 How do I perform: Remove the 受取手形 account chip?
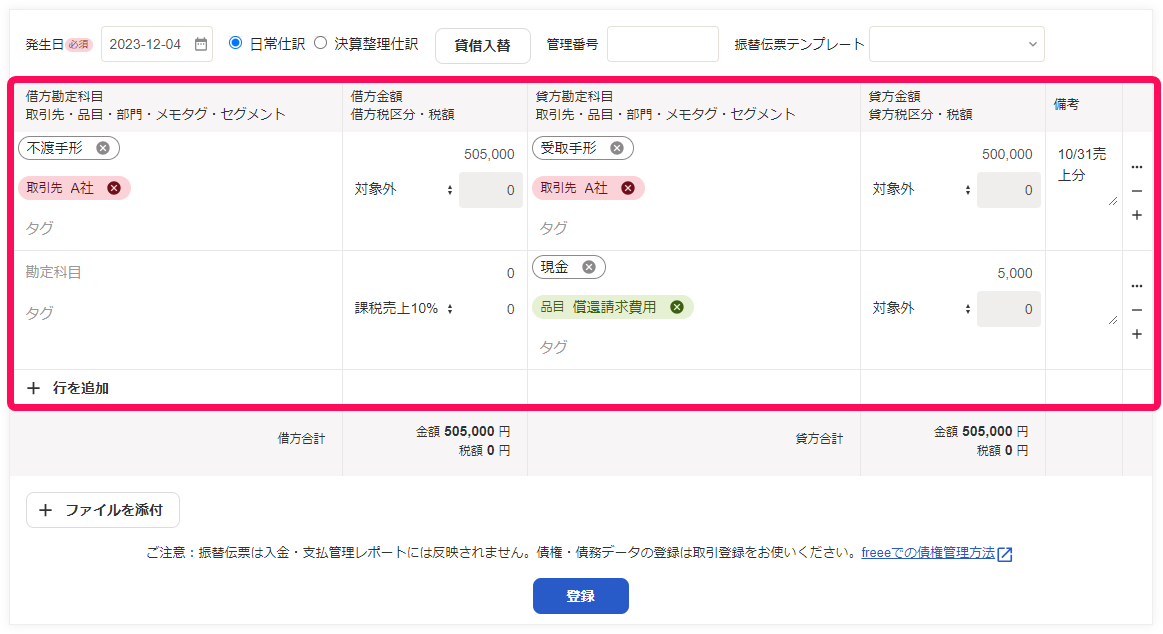[x=617, y=148]
